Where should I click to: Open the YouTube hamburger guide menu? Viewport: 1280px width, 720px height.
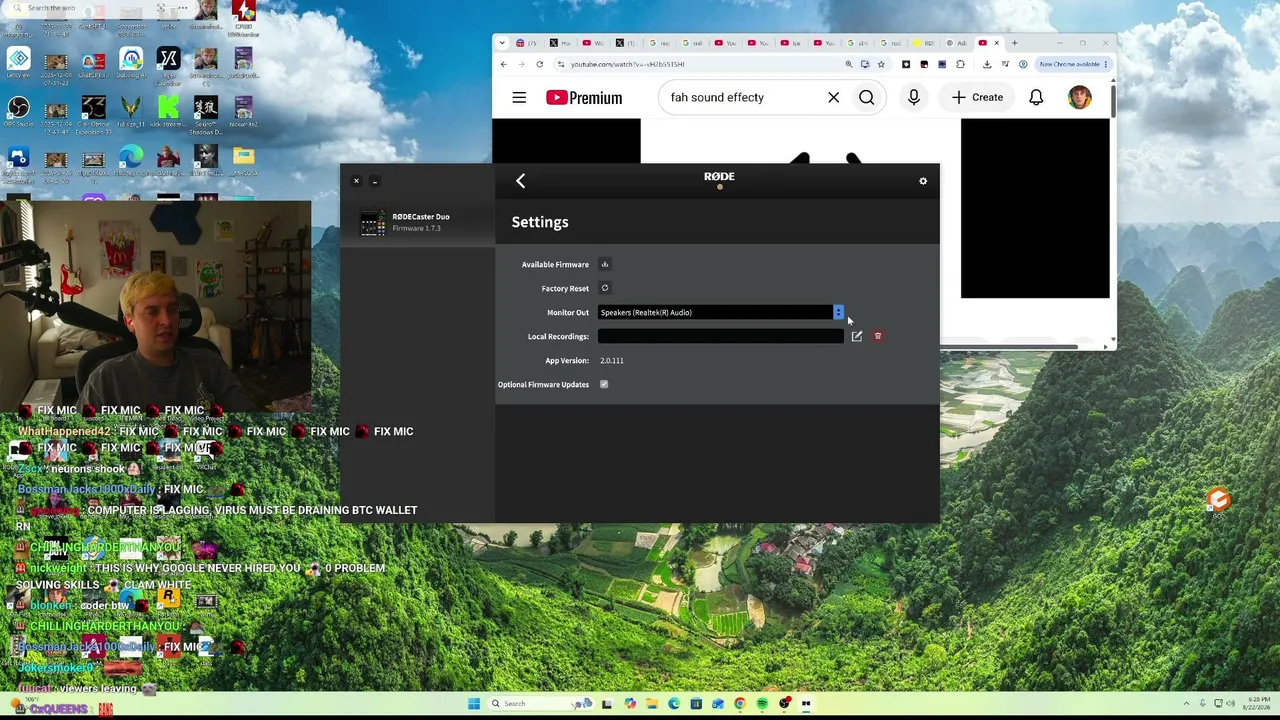pos(519,97)
